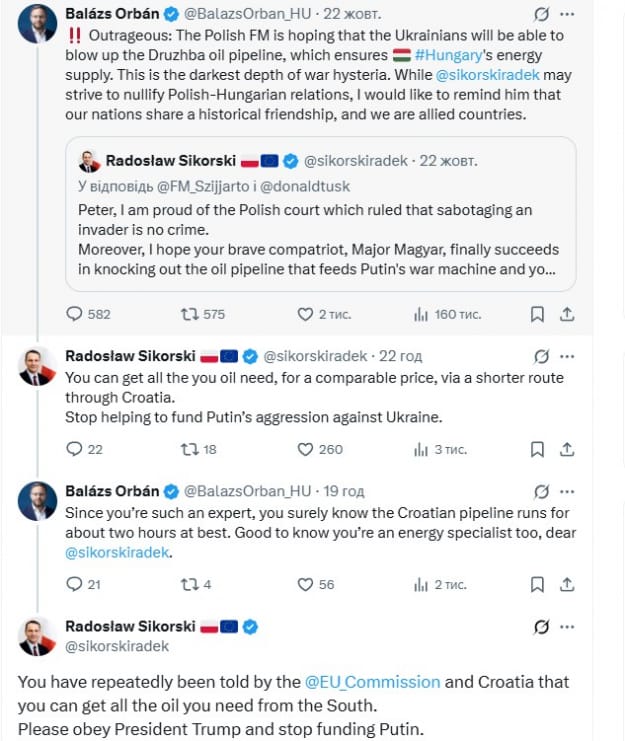Like Sikorski's reply with 260 likes
625x741 pixels.
tap(306, 449)
